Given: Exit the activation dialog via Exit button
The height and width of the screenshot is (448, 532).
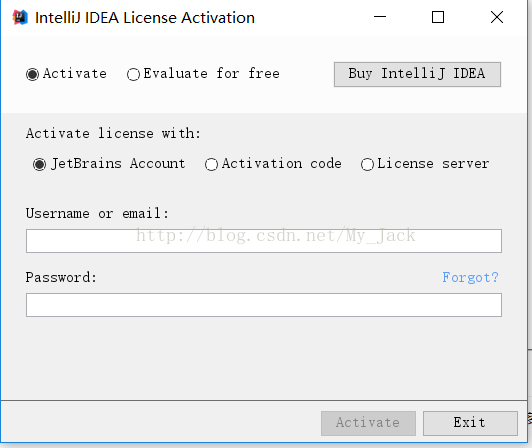Looking at the screenshot, I should pyautogui.click(x=470, y=423).
